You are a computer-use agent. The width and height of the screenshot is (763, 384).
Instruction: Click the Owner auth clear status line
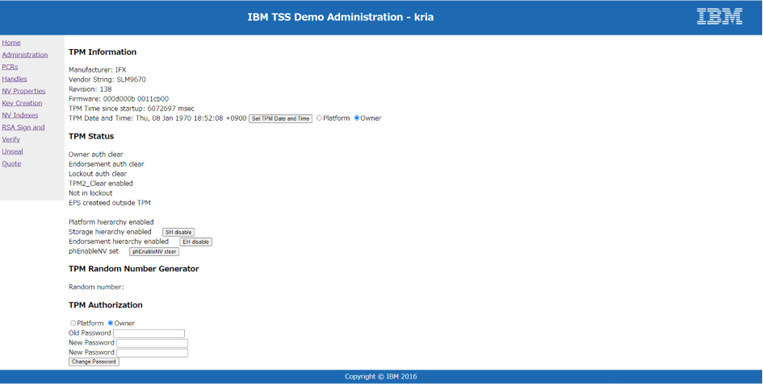tap(96, 154)
